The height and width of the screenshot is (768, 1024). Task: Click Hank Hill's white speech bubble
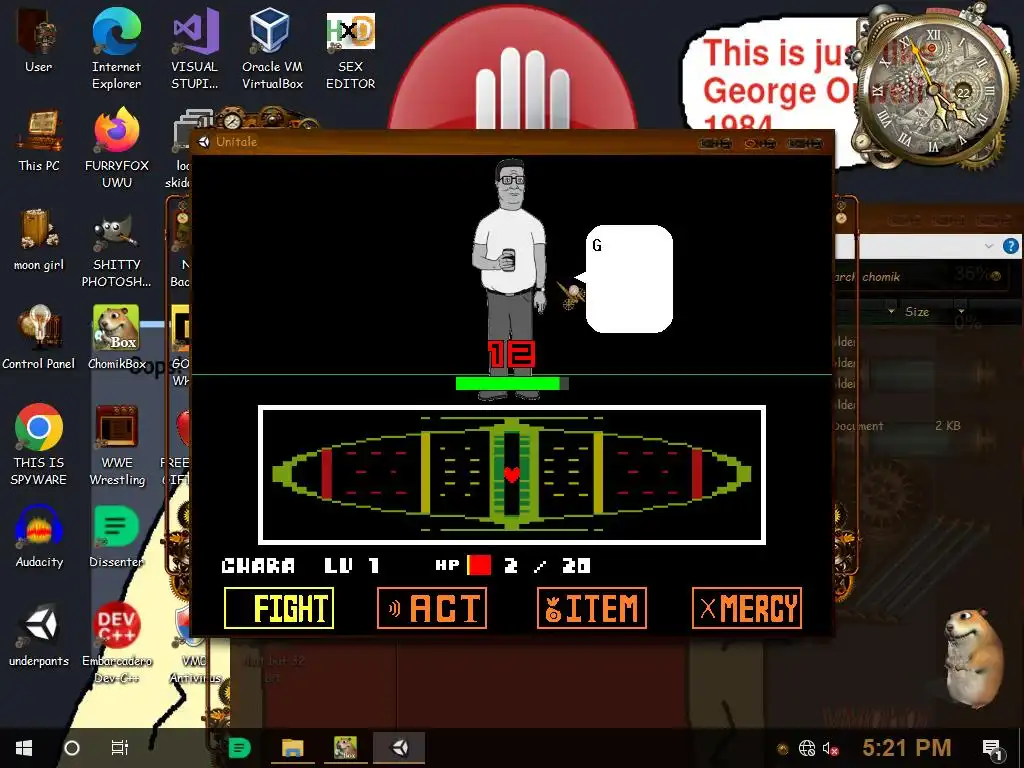pos(628,279)
